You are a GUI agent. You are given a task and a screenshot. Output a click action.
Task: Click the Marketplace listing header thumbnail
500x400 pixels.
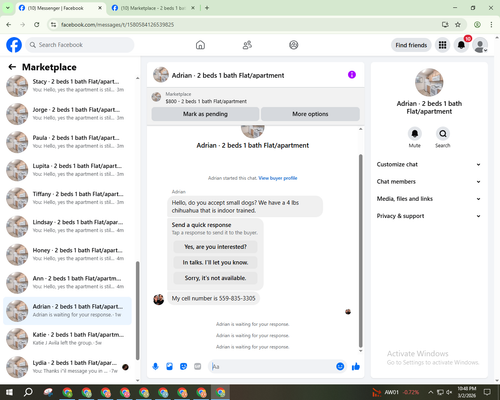click(x=156, y=97)
